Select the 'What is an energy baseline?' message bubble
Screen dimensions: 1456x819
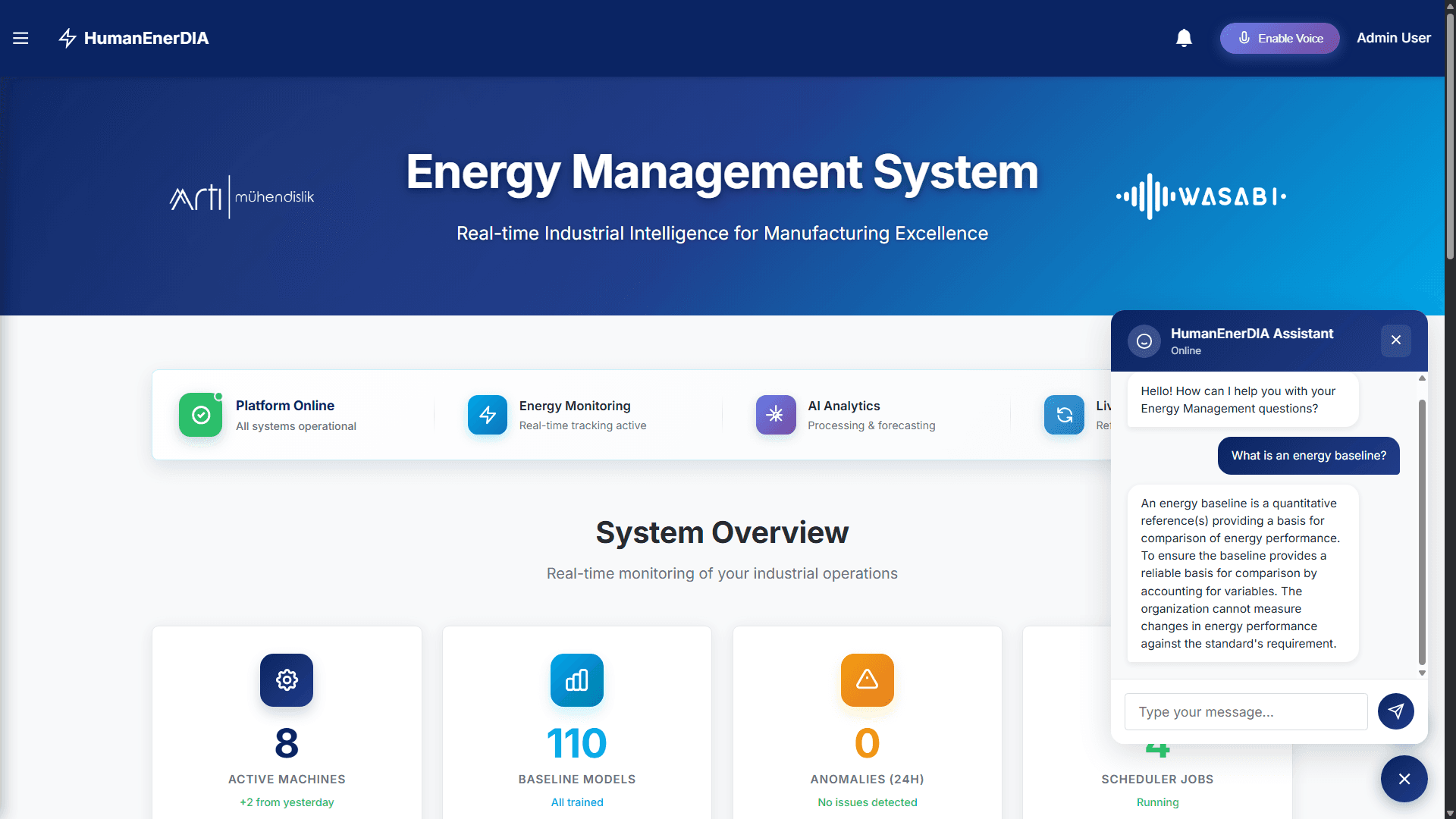click(1308, 456)
